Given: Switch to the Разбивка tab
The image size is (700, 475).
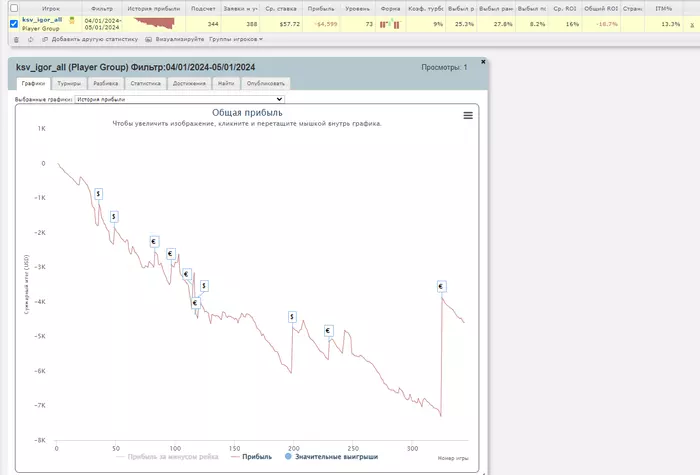Looking at the screenshot, I should coord(106,83).
